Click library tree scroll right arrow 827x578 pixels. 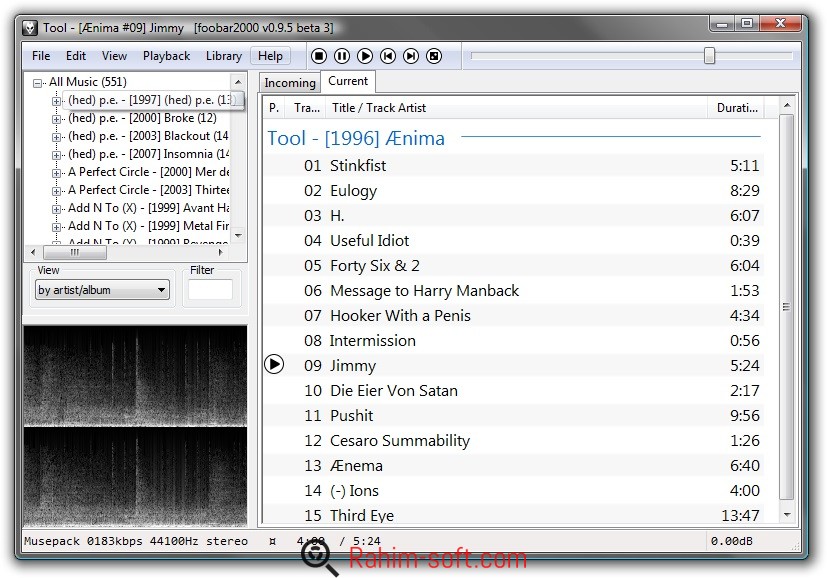[x=221, y=252]
